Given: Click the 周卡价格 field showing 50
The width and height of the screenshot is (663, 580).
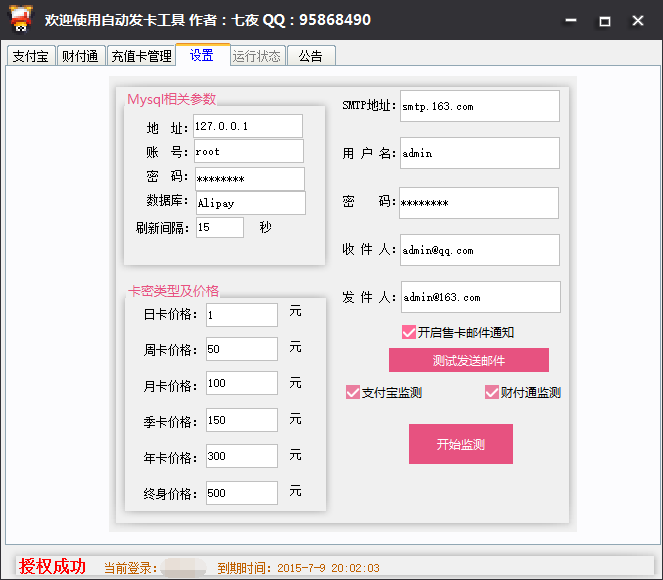Looking at the screenshot, I should (x=242, y=349).
